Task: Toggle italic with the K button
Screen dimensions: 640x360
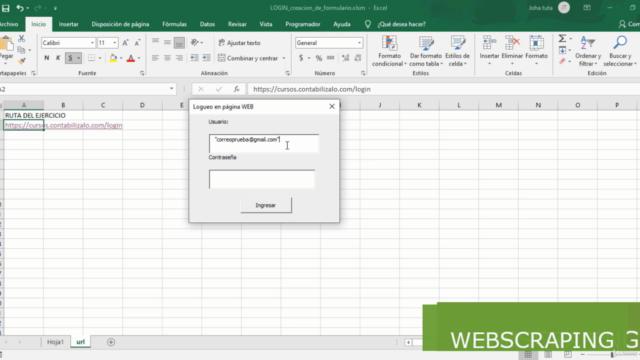Action: click(x=58, y=58)
